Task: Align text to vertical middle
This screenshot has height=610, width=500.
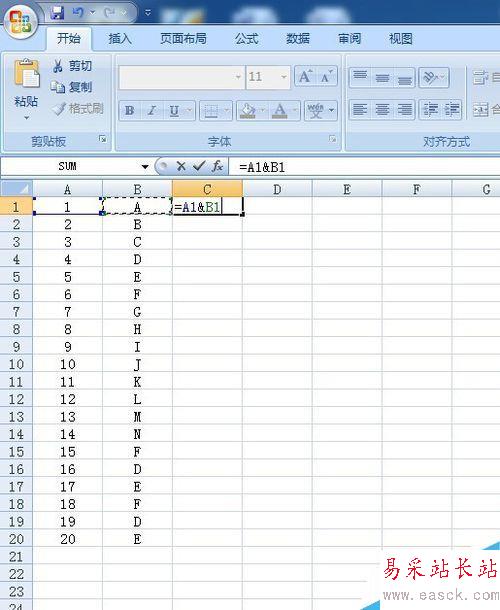Action: point(382,77)
